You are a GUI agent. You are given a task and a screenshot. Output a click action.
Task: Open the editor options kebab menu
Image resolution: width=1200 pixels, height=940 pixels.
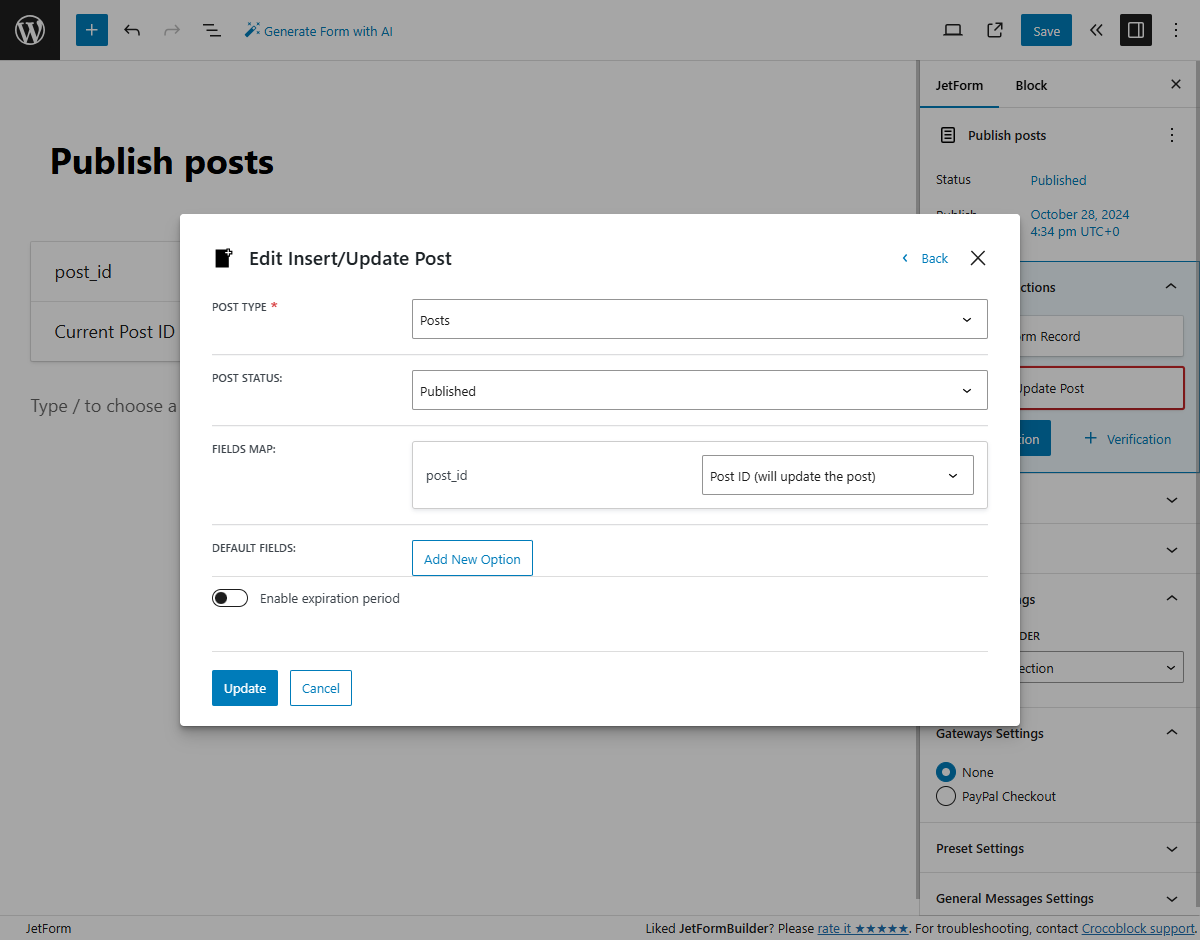[x=1176, y=30]
